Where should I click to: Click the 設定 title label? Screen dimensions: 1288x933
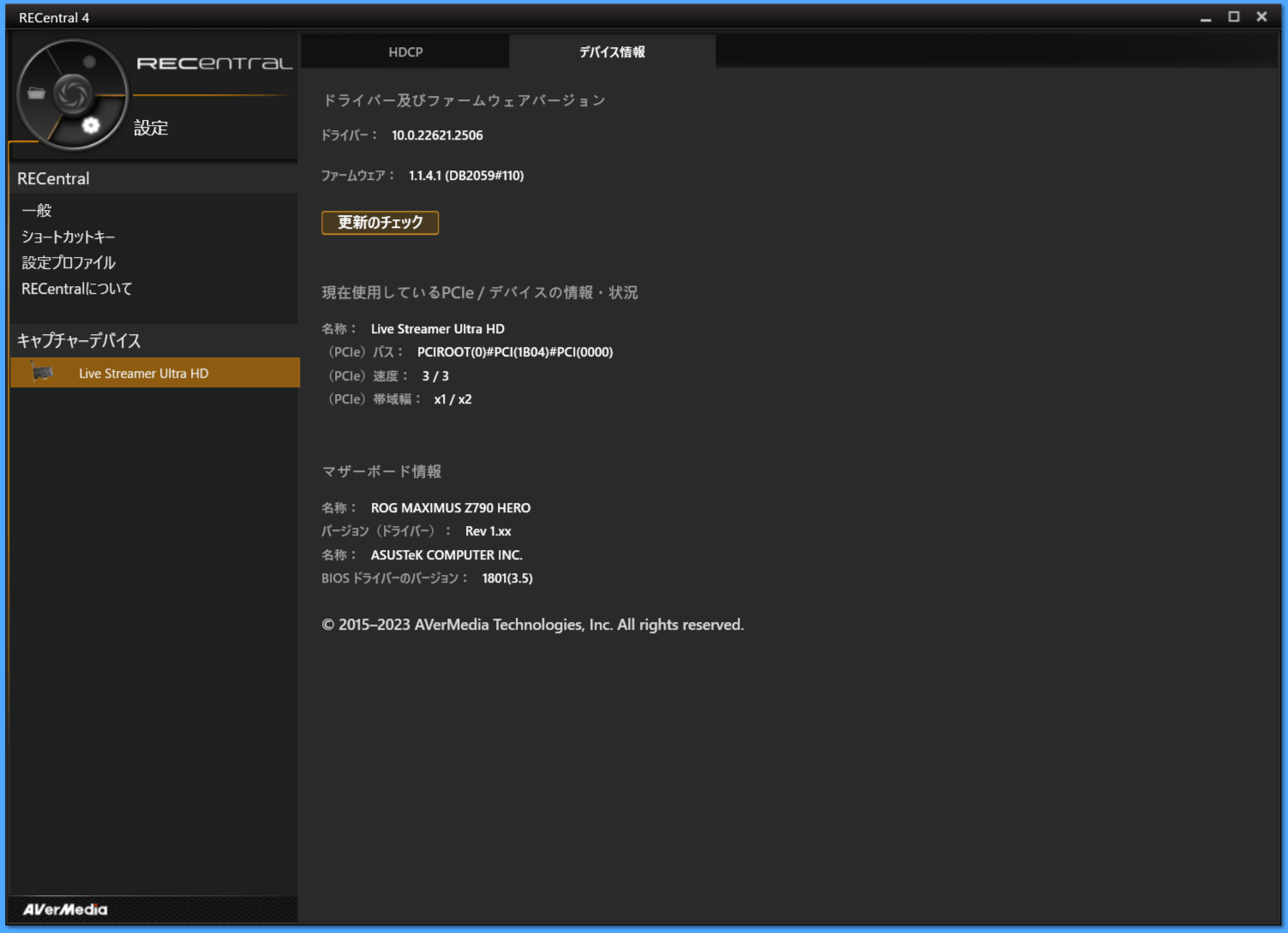[151, 128]
